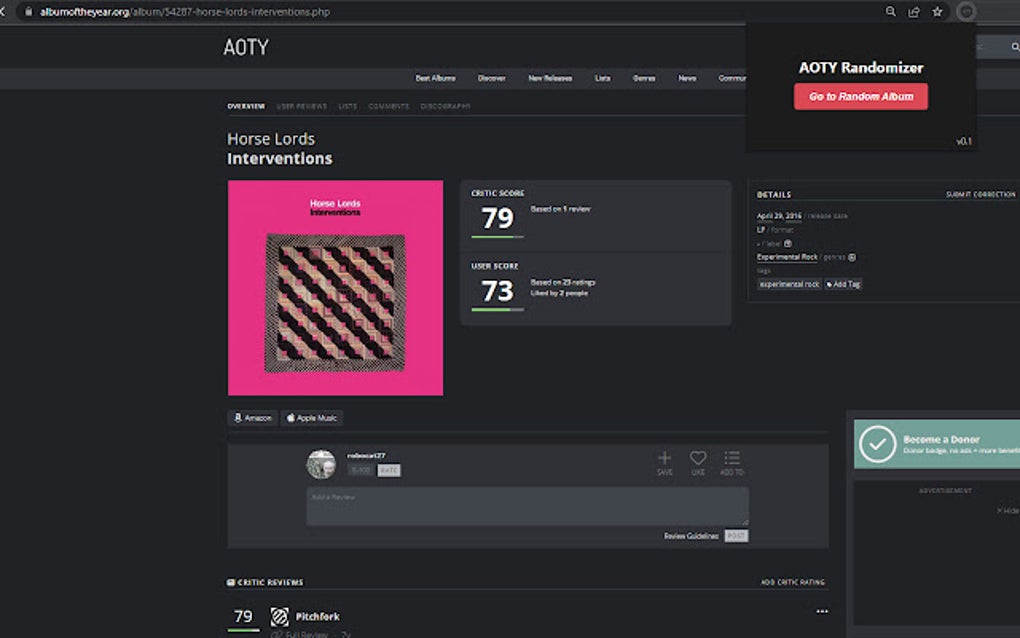Click the edit icon next to label
The height and width of the screenshot is (638, 1020).
point(788,243)
